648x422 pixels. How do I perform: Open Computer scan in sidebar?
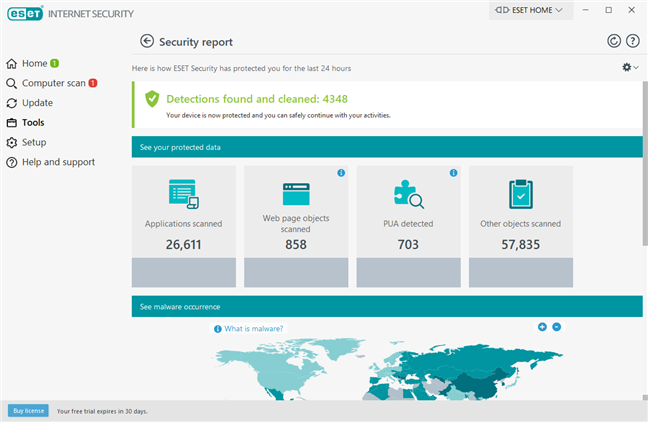54,83
